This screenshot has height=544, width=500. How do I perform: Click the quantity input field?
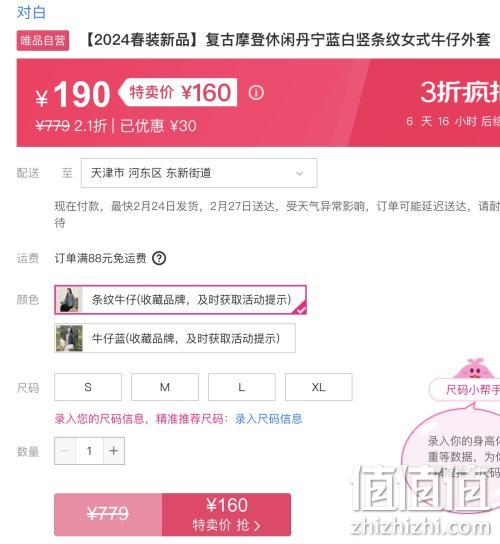pyautogui.click(x=90, y=451)
